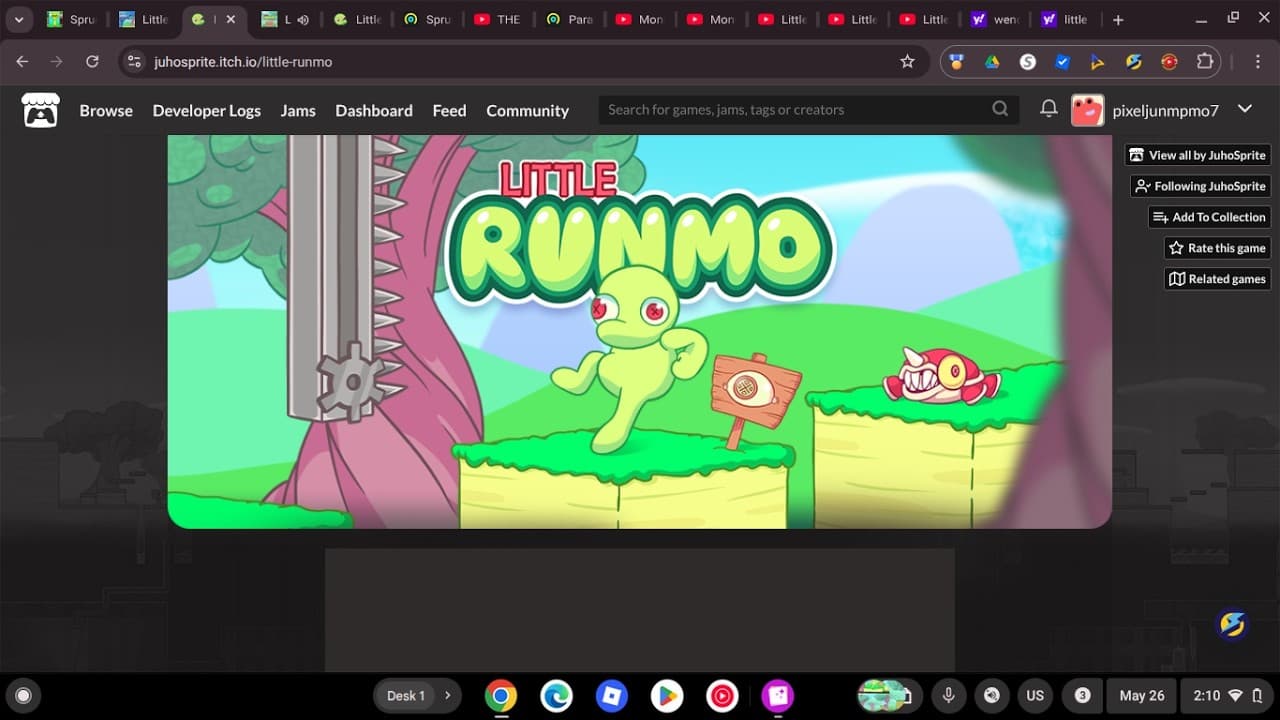Open a new browser tab
Viewport: 1280px width, 720px height.
coord(1118,19)
